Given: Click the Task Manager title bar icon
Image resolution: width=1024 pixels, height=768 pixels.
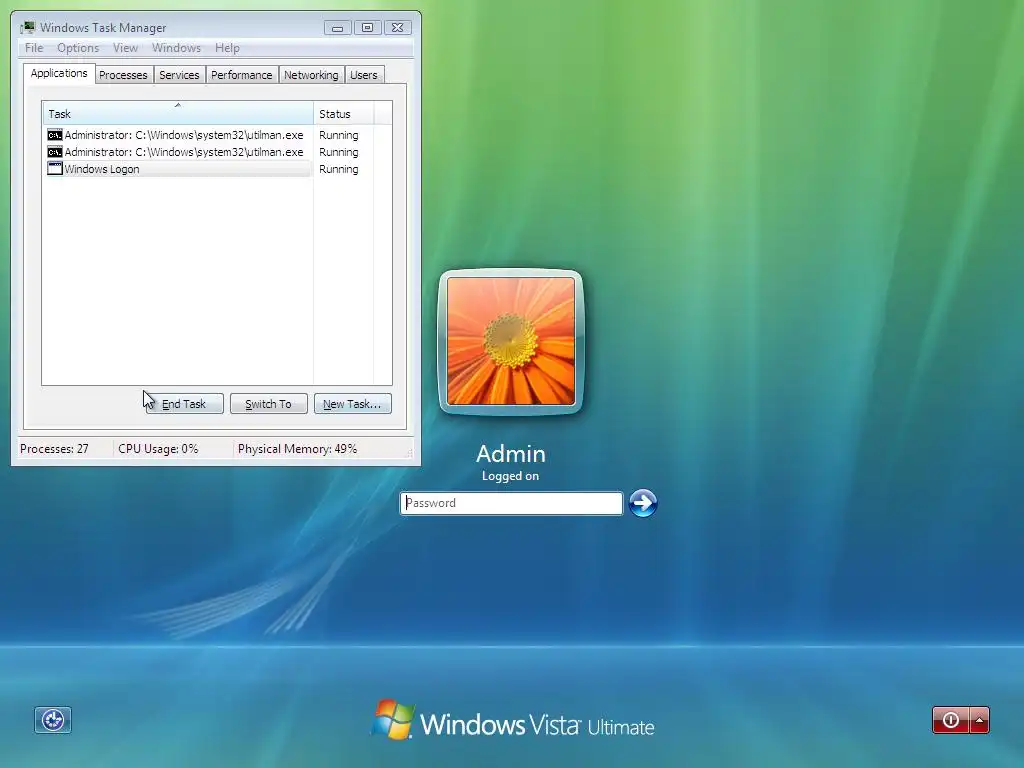Looking at the screenshot, I should pyautogui.click(x=27, y=27).
